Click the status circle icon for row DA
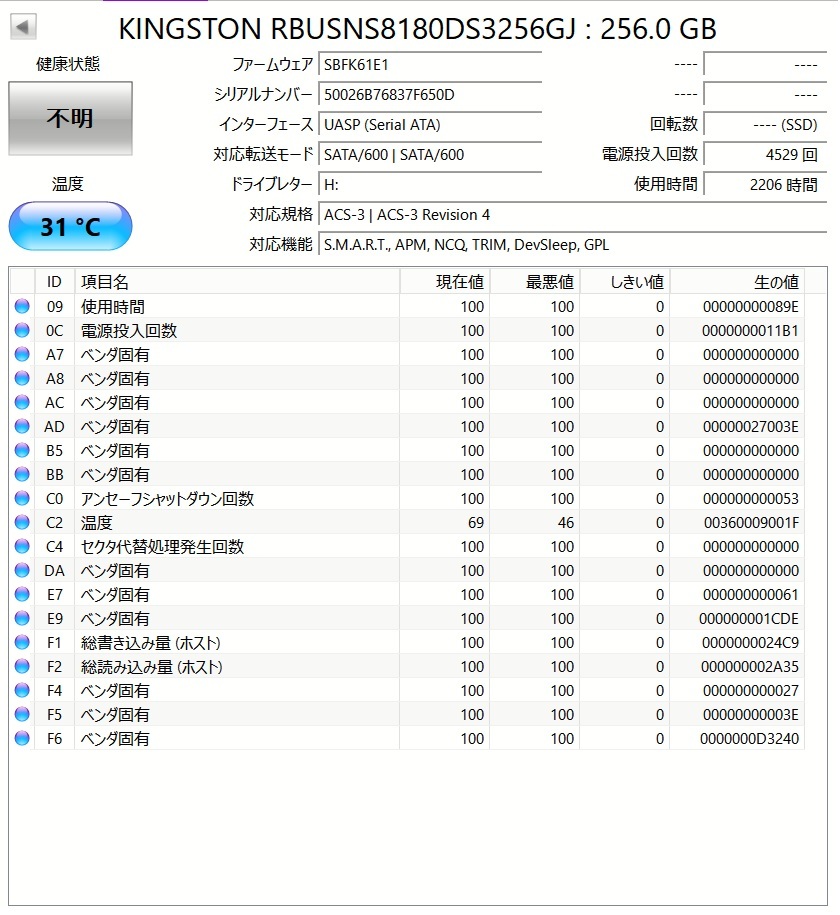Image resolution: width=840 pixels, height=915 pixels. (22, 570)
